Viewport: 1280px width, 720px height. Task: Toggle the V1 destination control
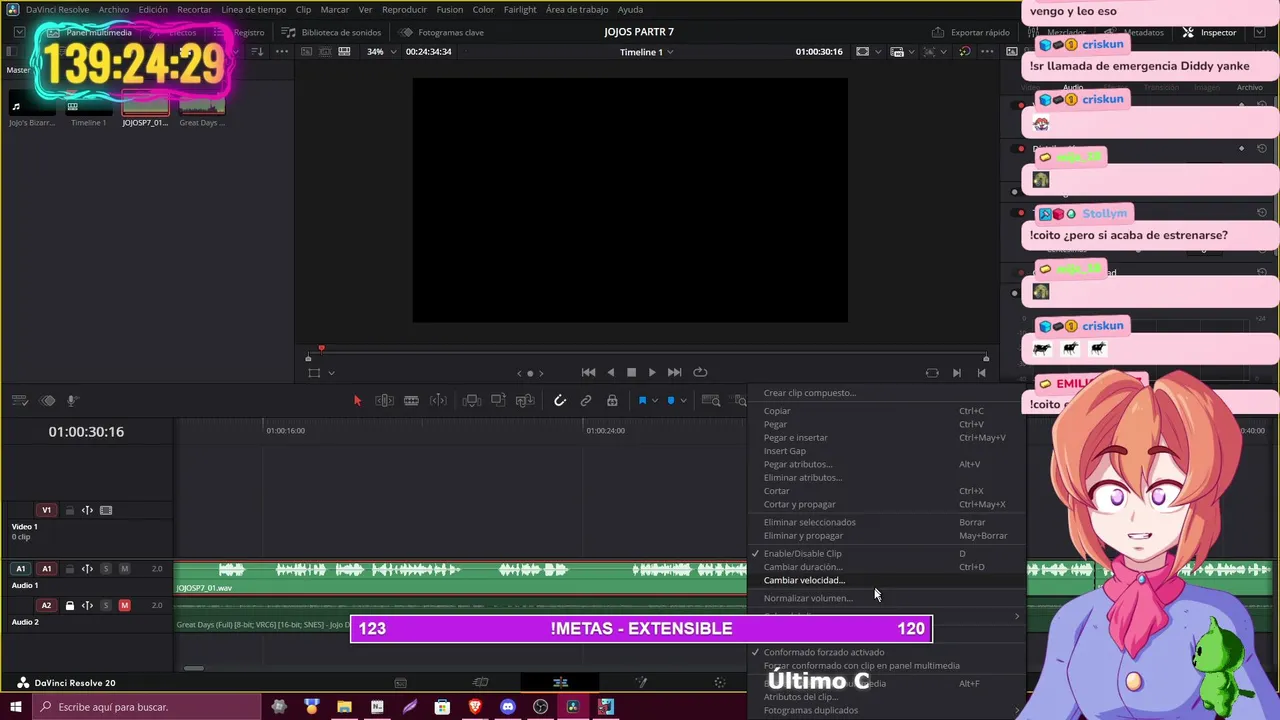[x=46, y=510]
